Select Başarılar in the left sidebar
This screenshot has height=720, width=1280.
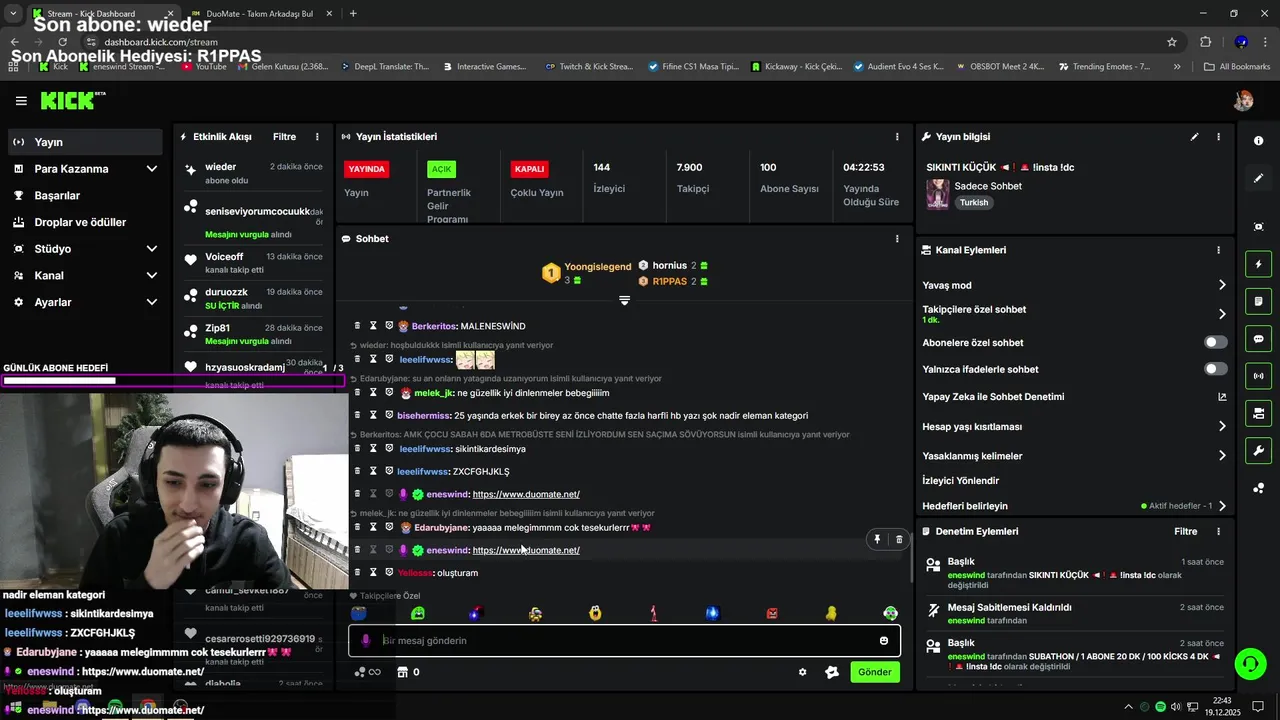click(x=84, y=195)
